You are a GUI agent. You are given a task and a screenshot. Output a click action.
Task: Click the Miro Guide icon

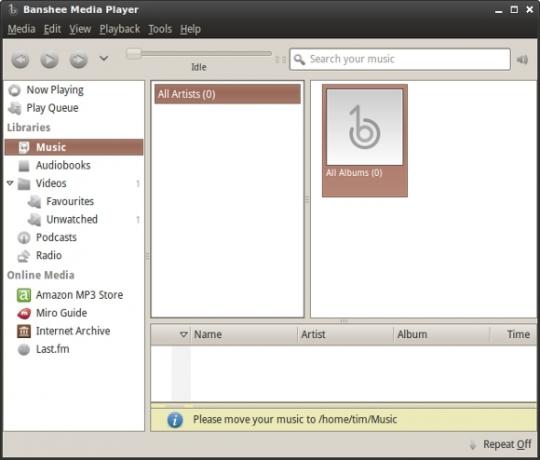click(24, 313)
